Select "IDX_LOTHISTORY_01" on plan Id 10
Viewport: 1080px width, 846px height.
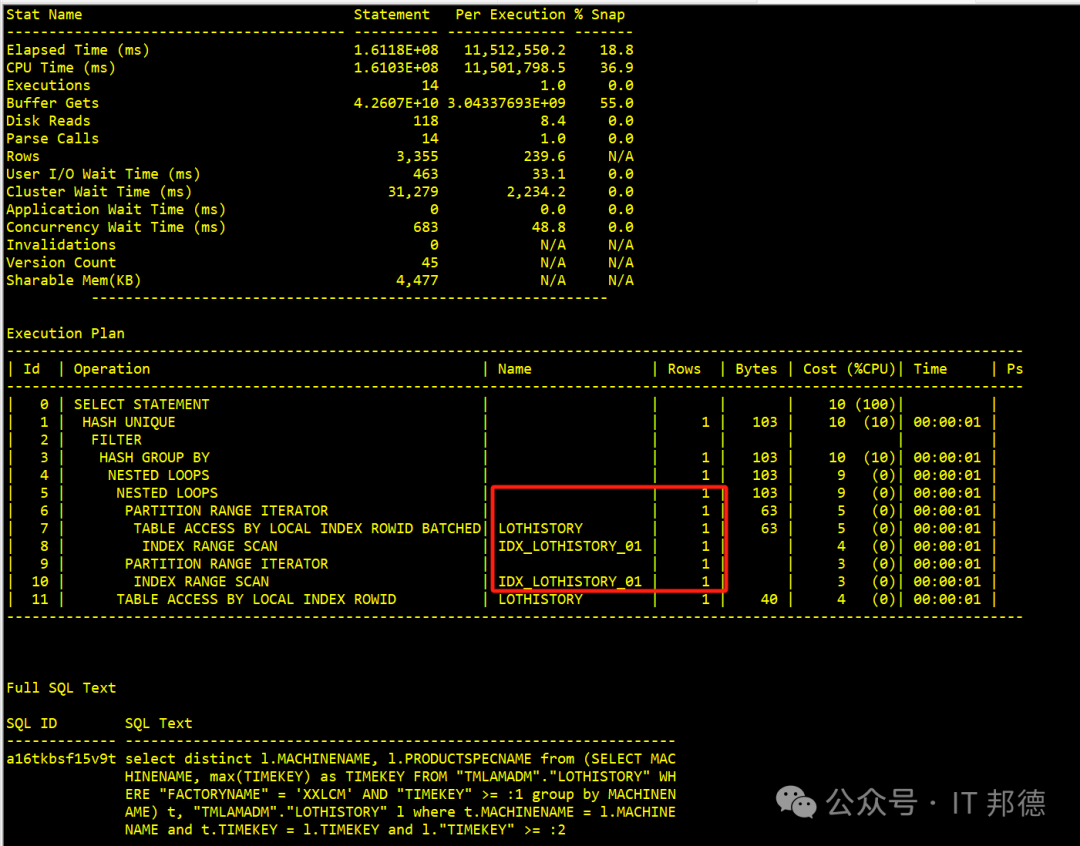(570, 581)
